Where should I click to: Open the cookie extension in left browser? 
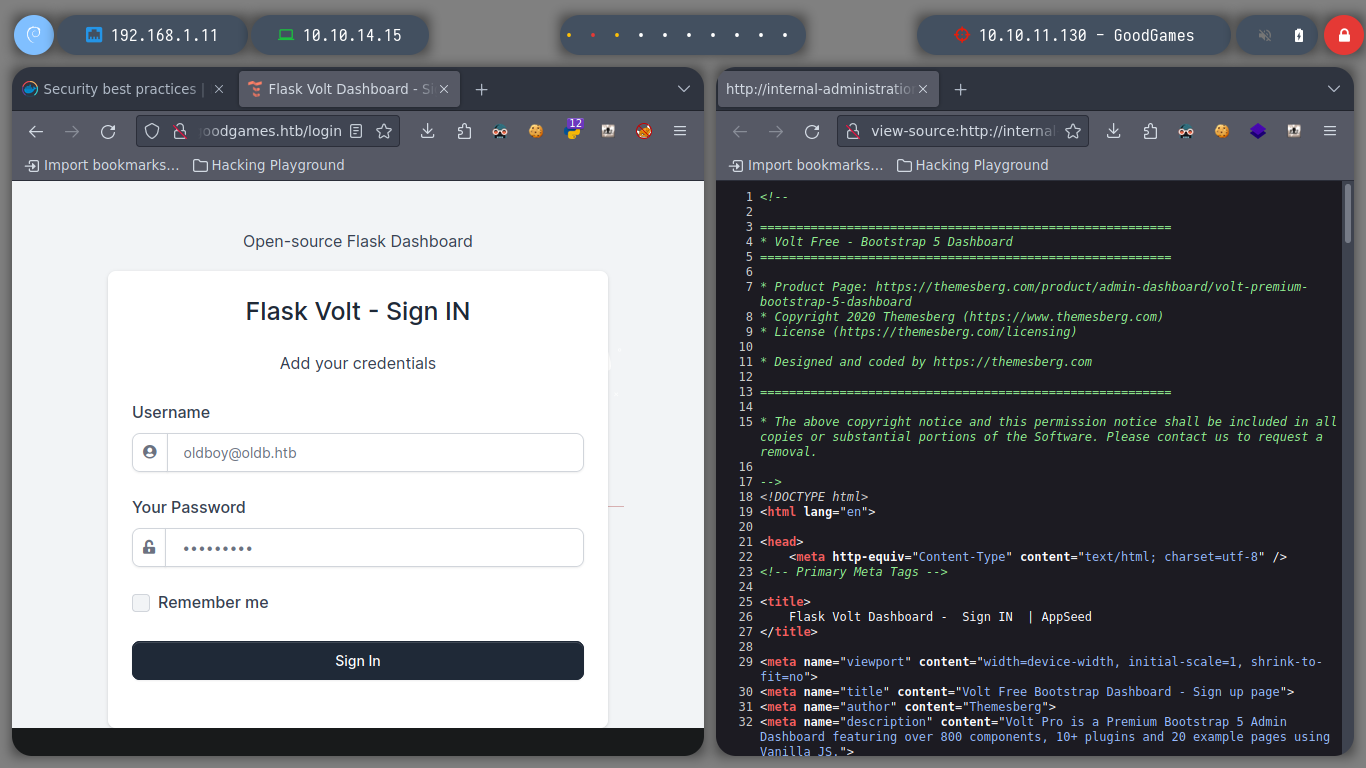[x=536, y=131]
